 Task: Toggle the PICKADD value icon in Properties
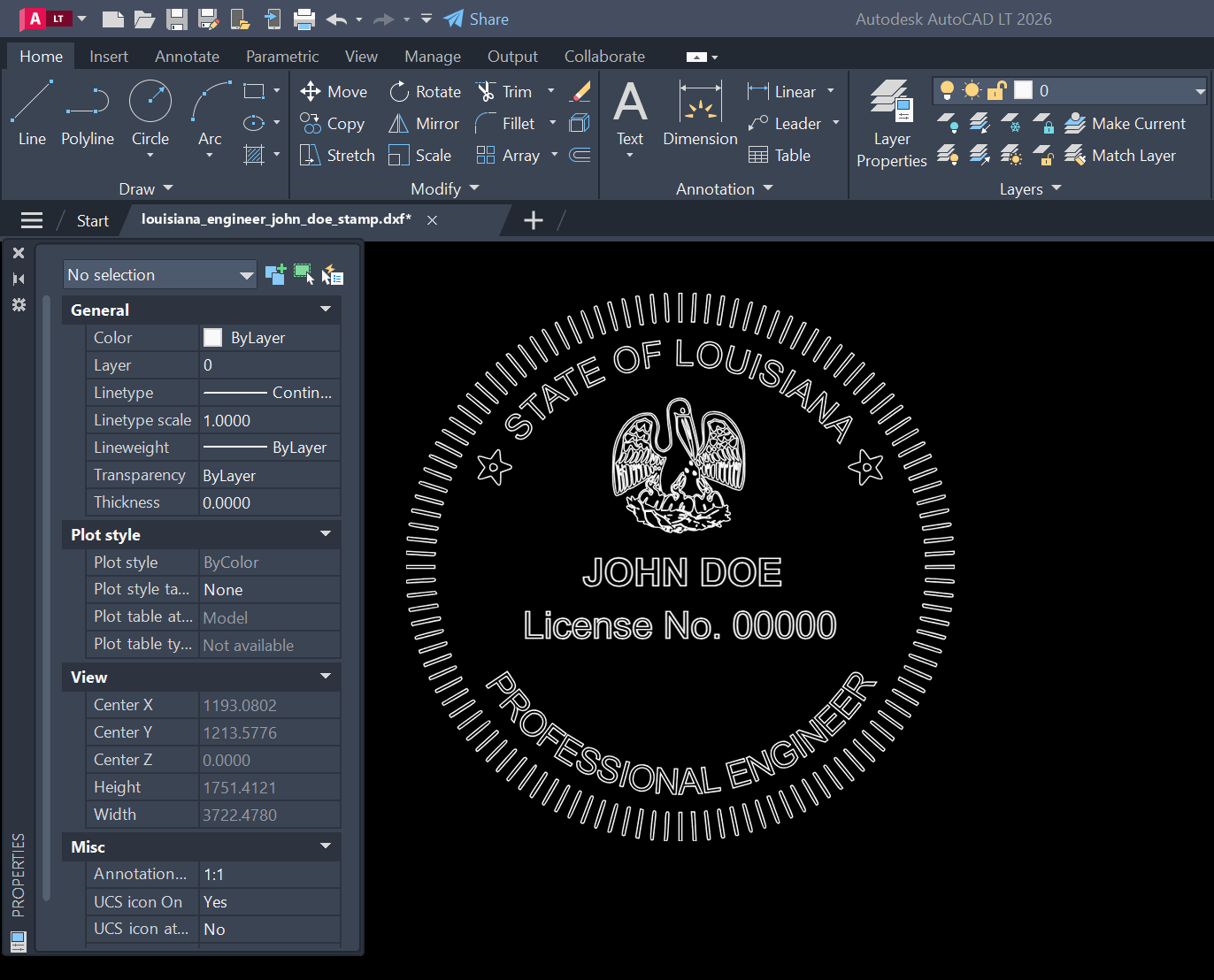click(x=275, y=275)
